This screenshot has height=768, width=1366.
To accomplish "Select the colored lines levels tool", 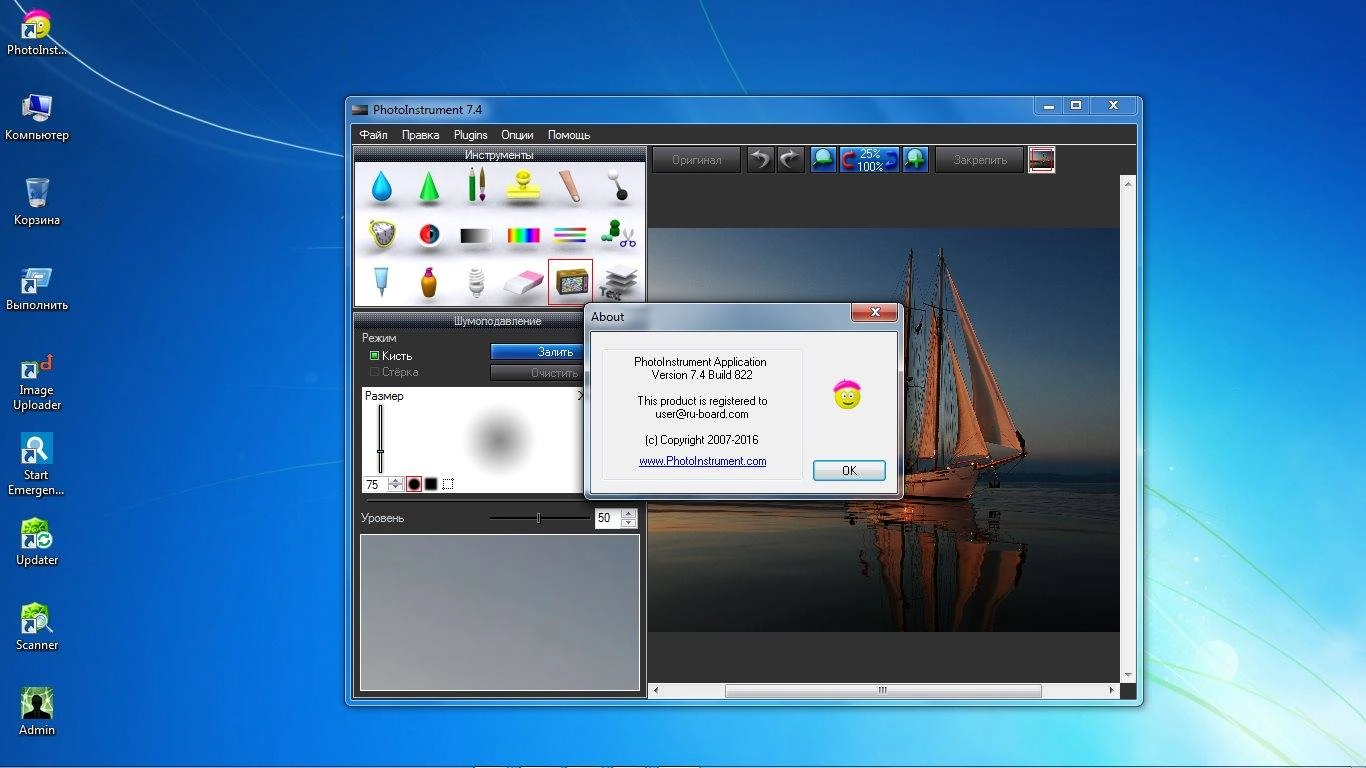I will (x=570, y=235).
